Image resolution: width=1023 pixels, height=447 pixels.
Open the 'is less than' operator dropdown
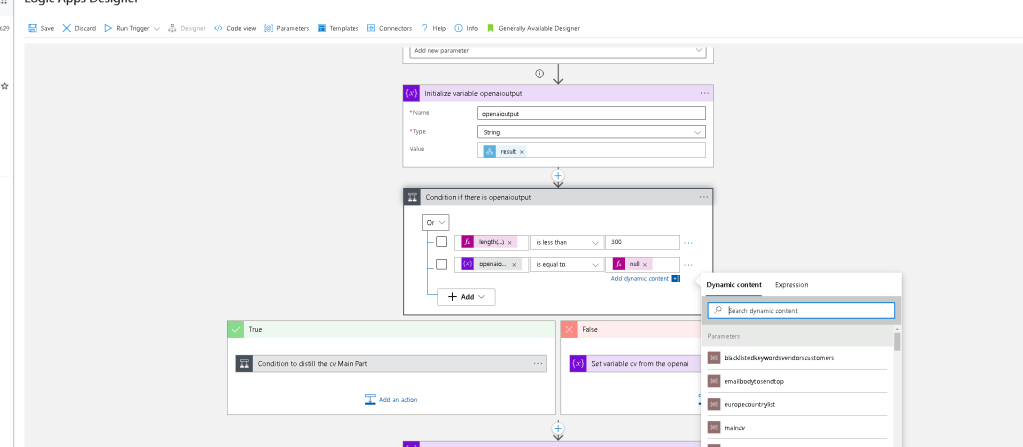(567, 243)
